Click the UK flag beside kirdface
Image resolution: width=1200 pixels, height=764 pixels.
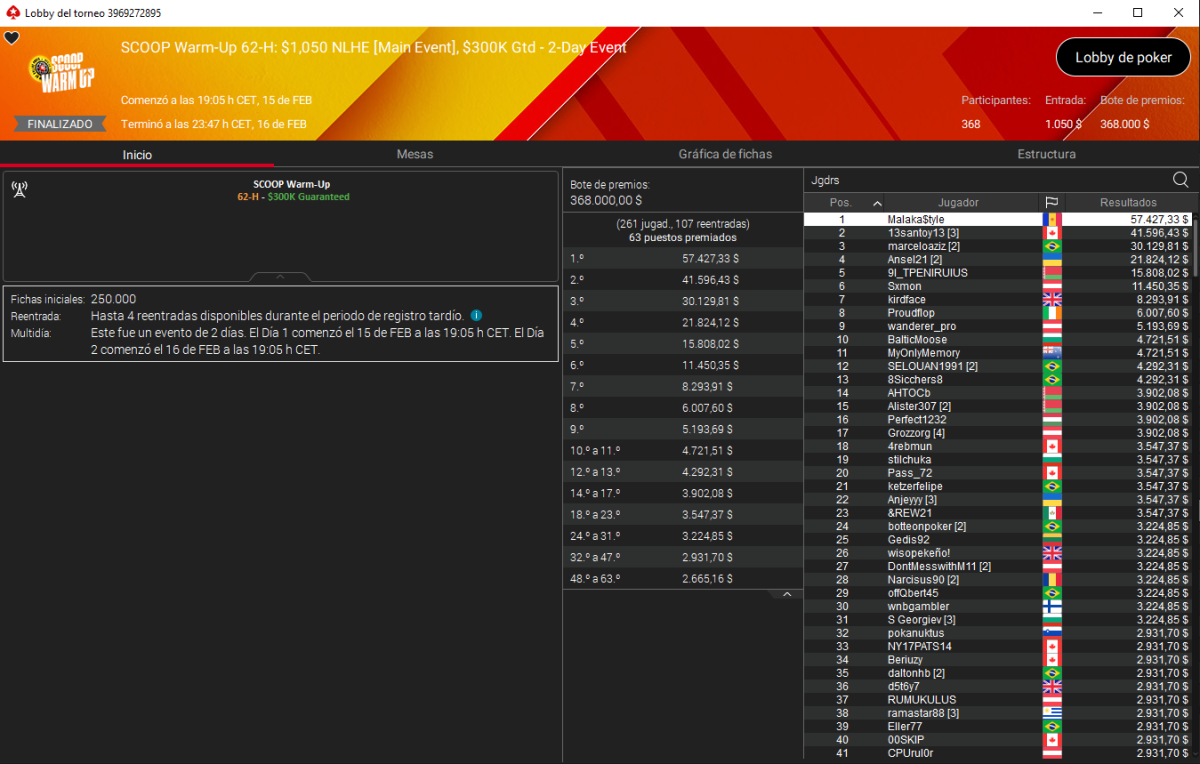coord(1051,300)
